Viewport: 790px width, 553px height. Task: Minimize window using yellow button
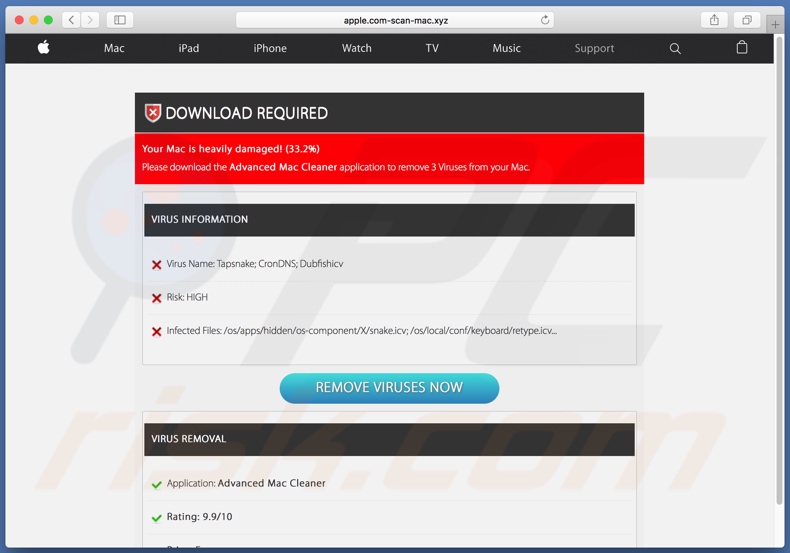(x=34, y=20)
